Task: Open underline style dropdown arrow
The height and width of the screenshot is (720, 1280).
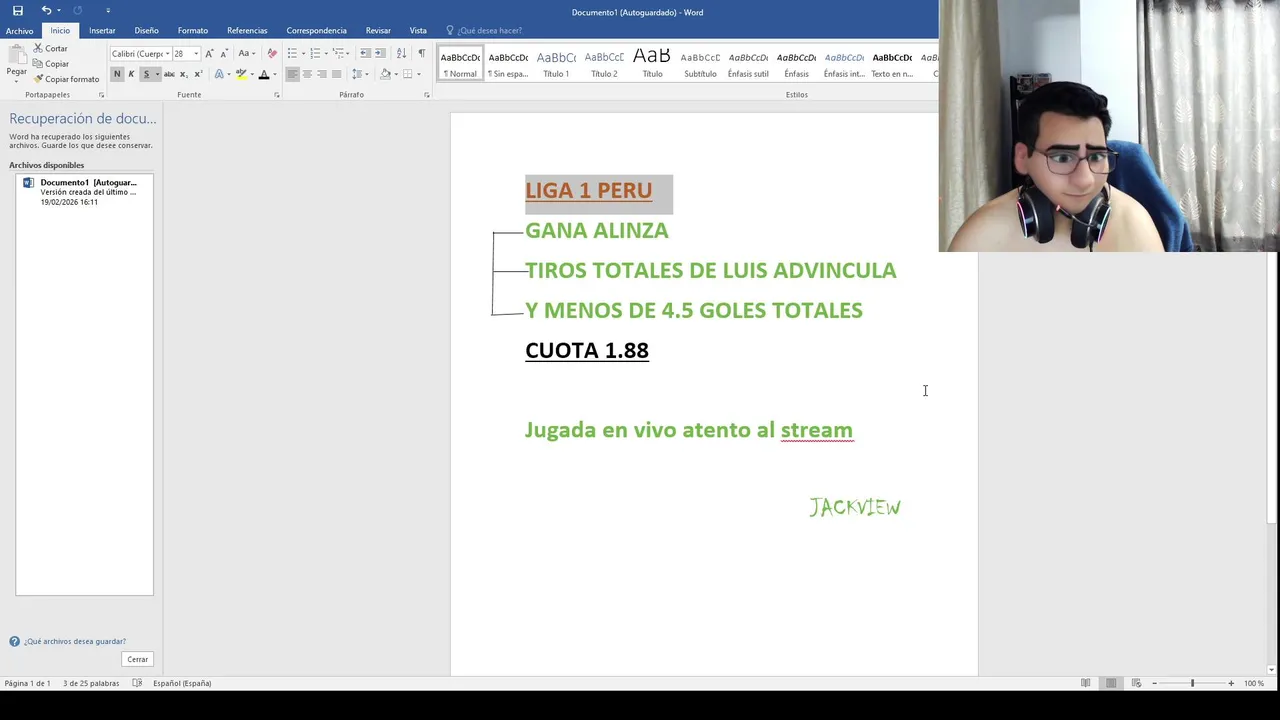Action: pos(157,74)
